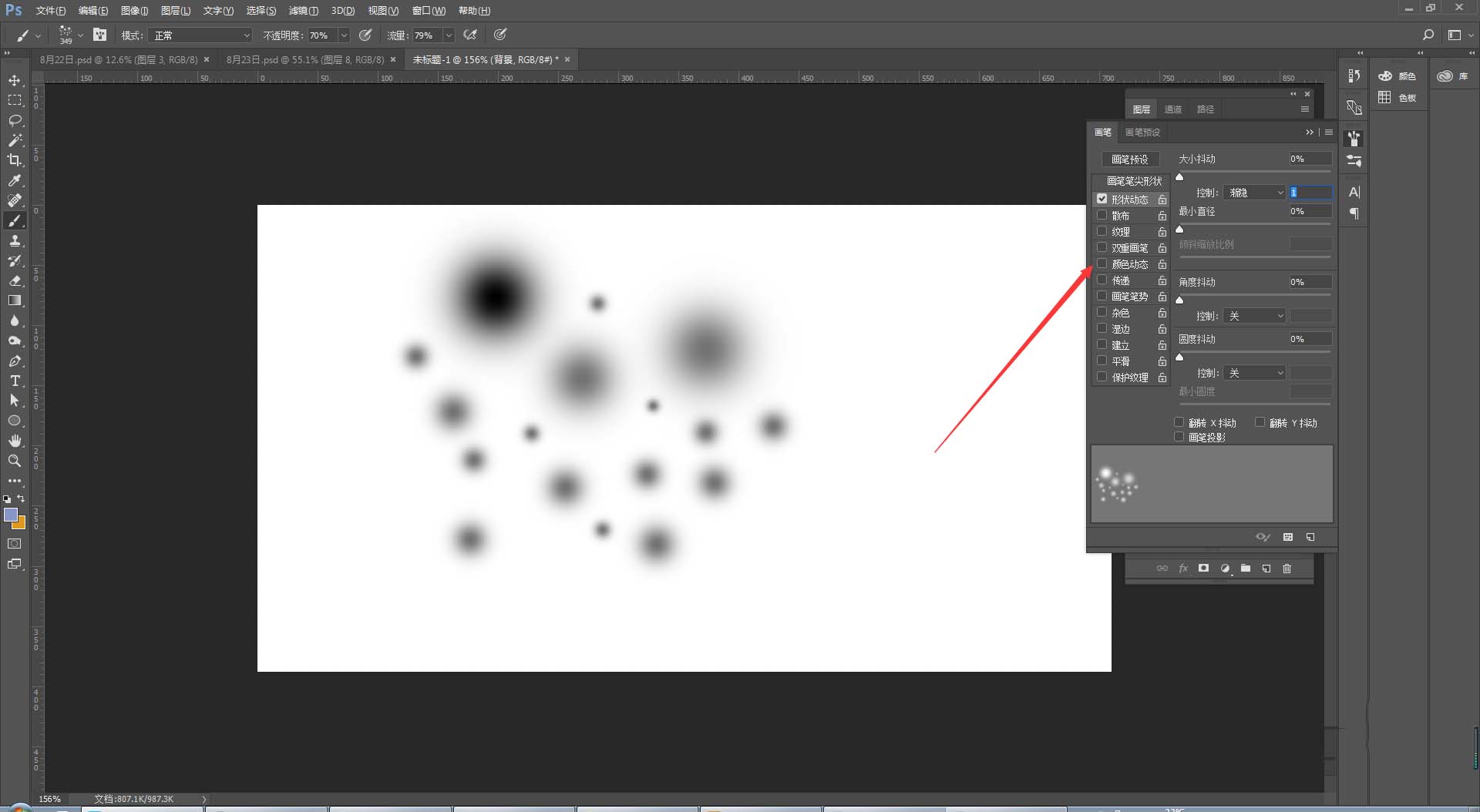Select the Gradient tool

point(15,300)
